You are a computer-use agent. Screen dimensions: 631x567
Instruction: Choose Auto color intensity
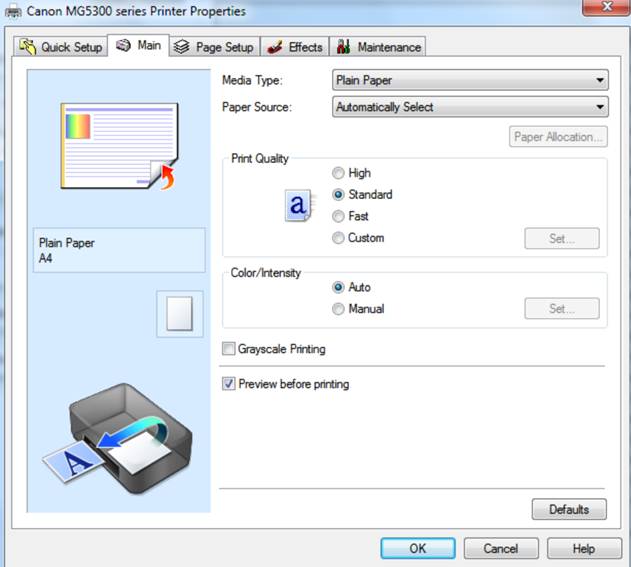click(351, 287)
